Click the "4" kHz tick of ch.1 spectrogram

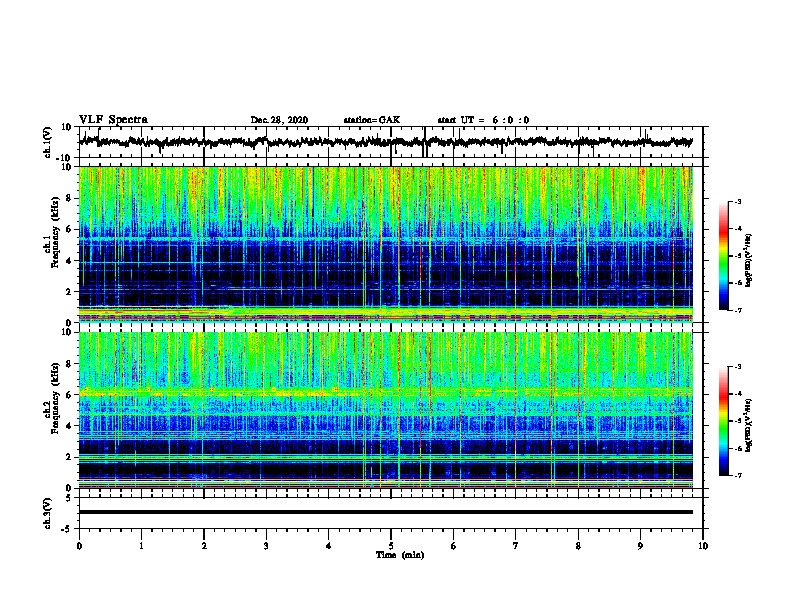tap(69, 261)
